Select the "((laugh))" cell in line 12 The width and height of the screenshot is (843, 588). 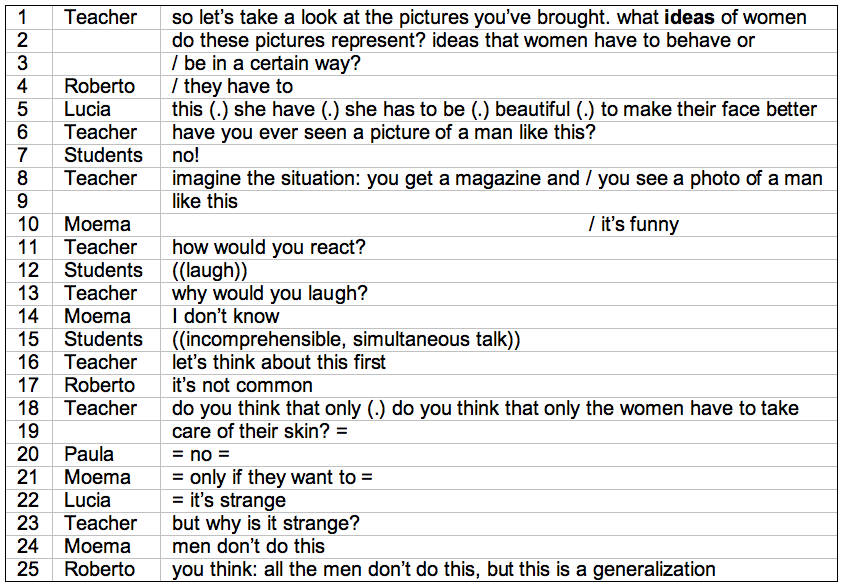pyautogui.click(x=498, y=270)
